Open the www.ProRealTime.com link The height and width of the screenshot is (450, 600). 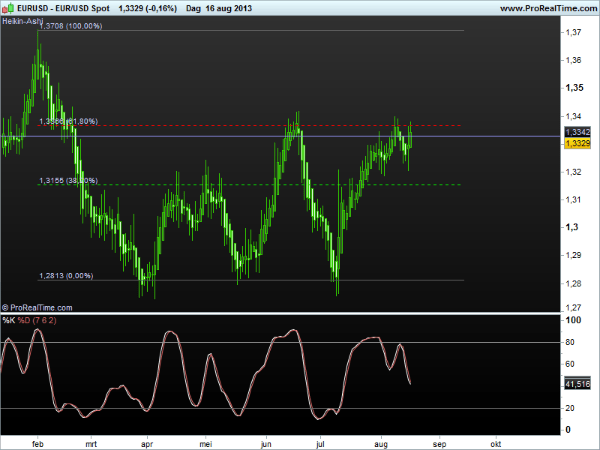(x=549, y=8)
